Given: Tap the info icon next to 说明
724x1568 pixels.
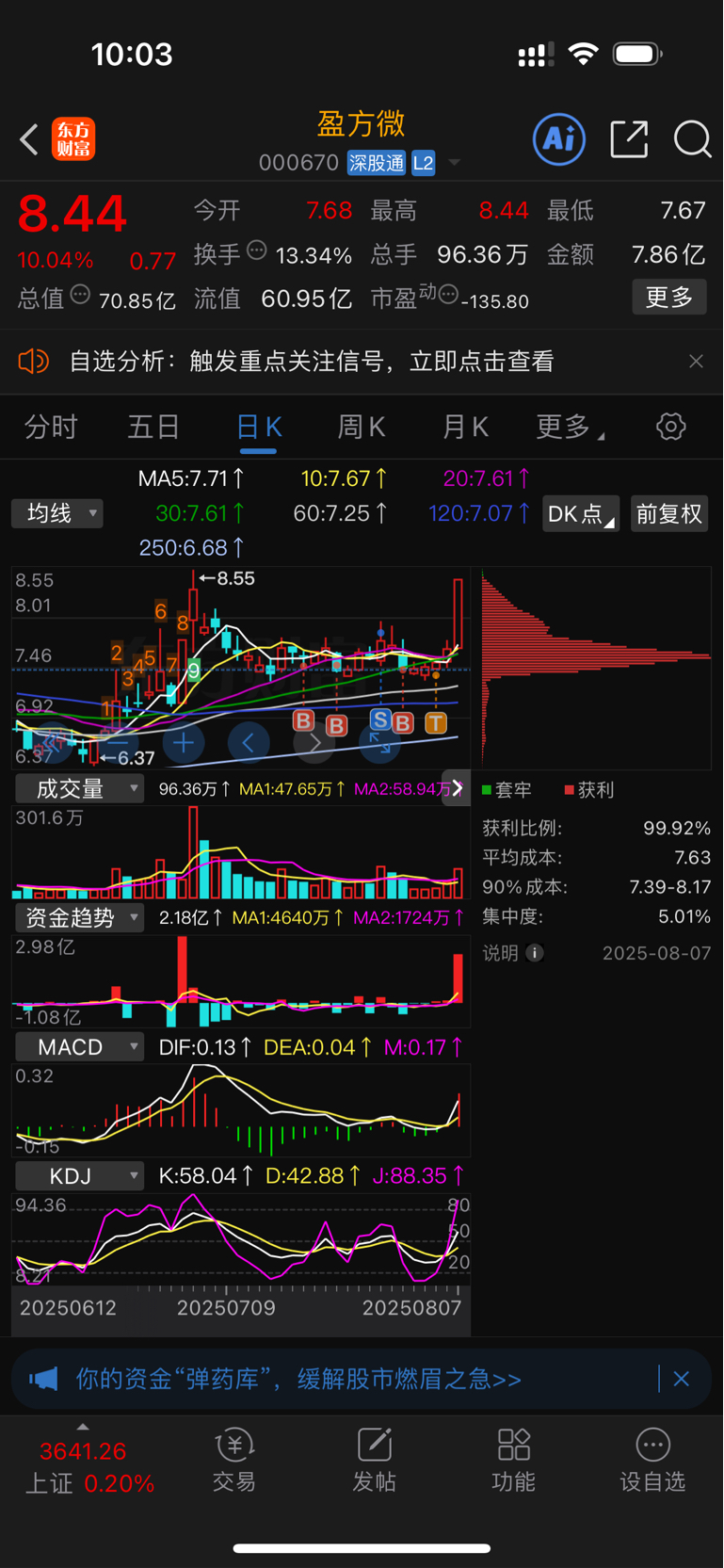Looking at the screenshot, I should pyautogui.click(x=535, y=953).
